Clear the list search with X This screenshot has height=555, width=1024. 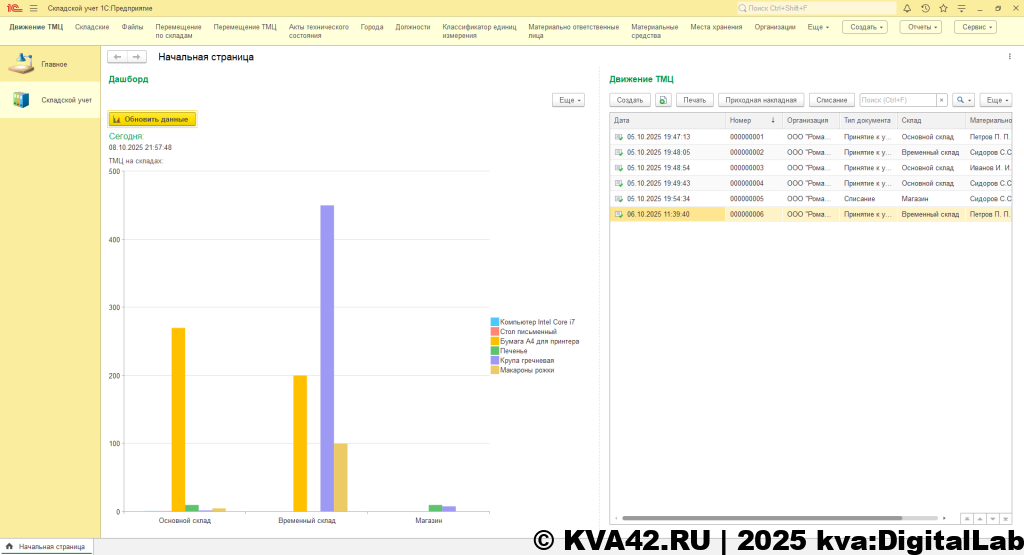click(941, 100)
